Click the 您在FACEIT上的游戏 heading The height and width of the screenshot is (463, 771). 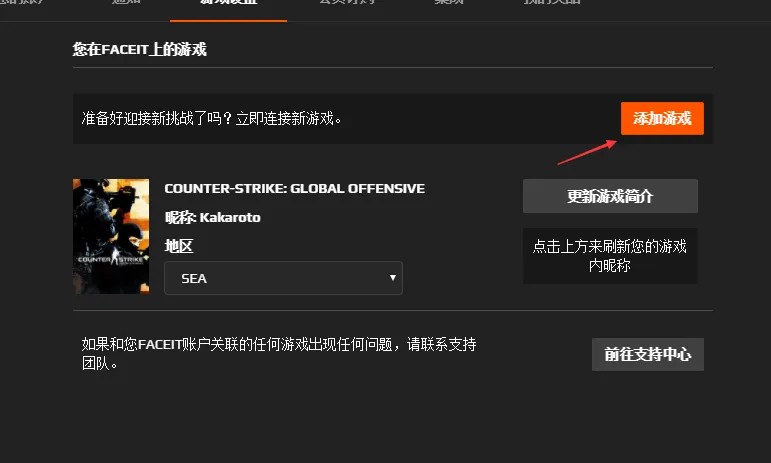pos(140,49)
